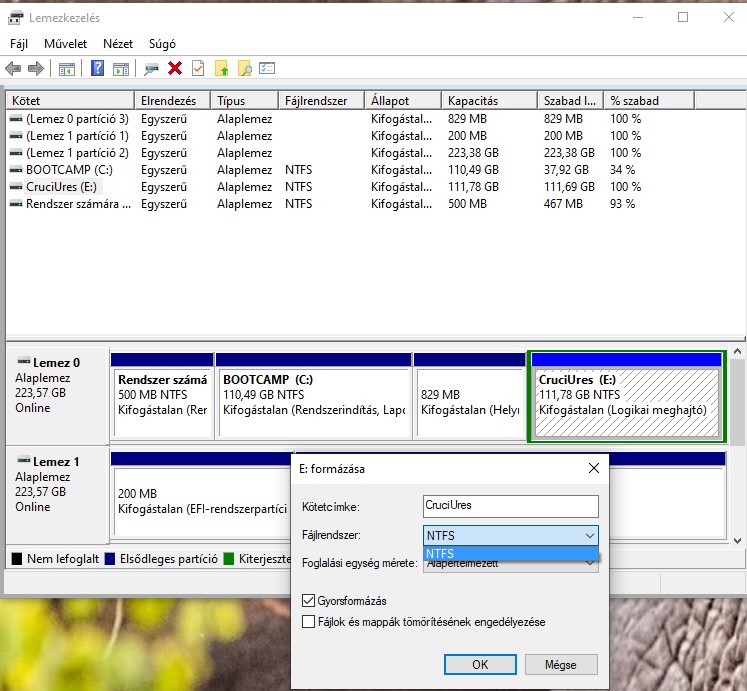Select CruciUres (E:) partition block on Lemez 0
Viewport: 747px width, 691px height.
[626, 396]
